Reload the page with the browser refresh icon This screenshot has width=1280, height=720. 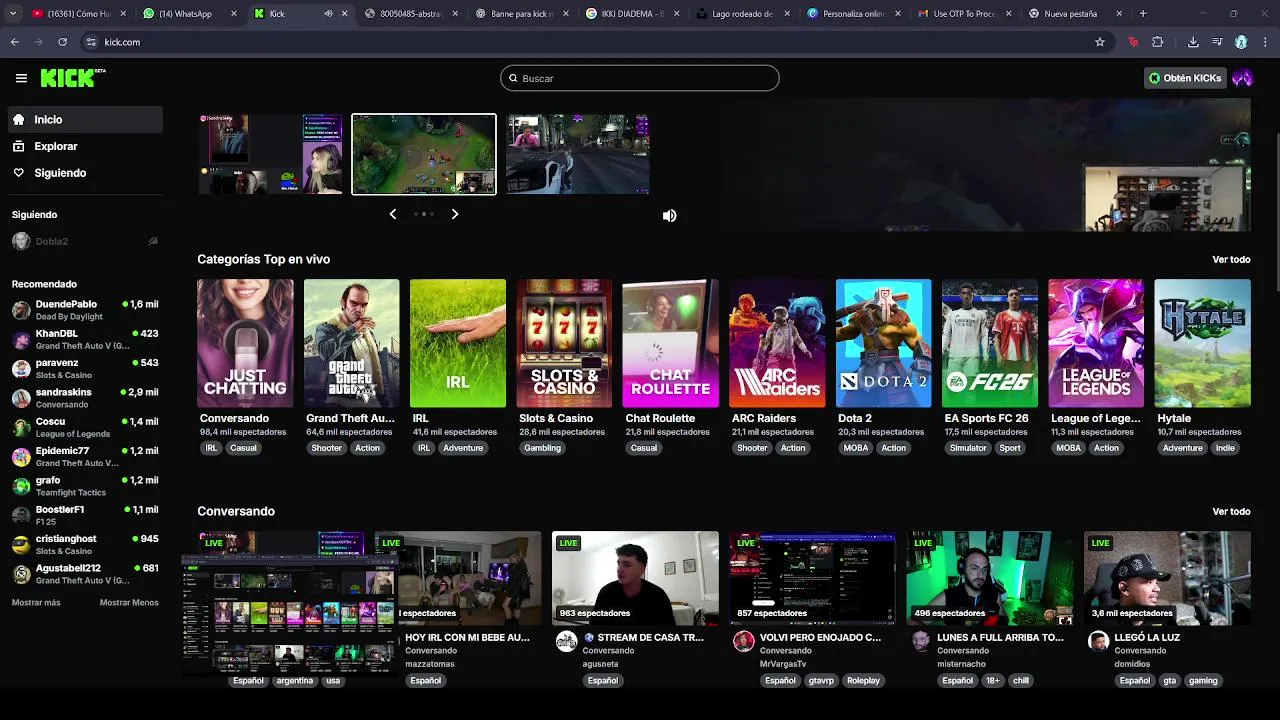(x=62, y=42)
